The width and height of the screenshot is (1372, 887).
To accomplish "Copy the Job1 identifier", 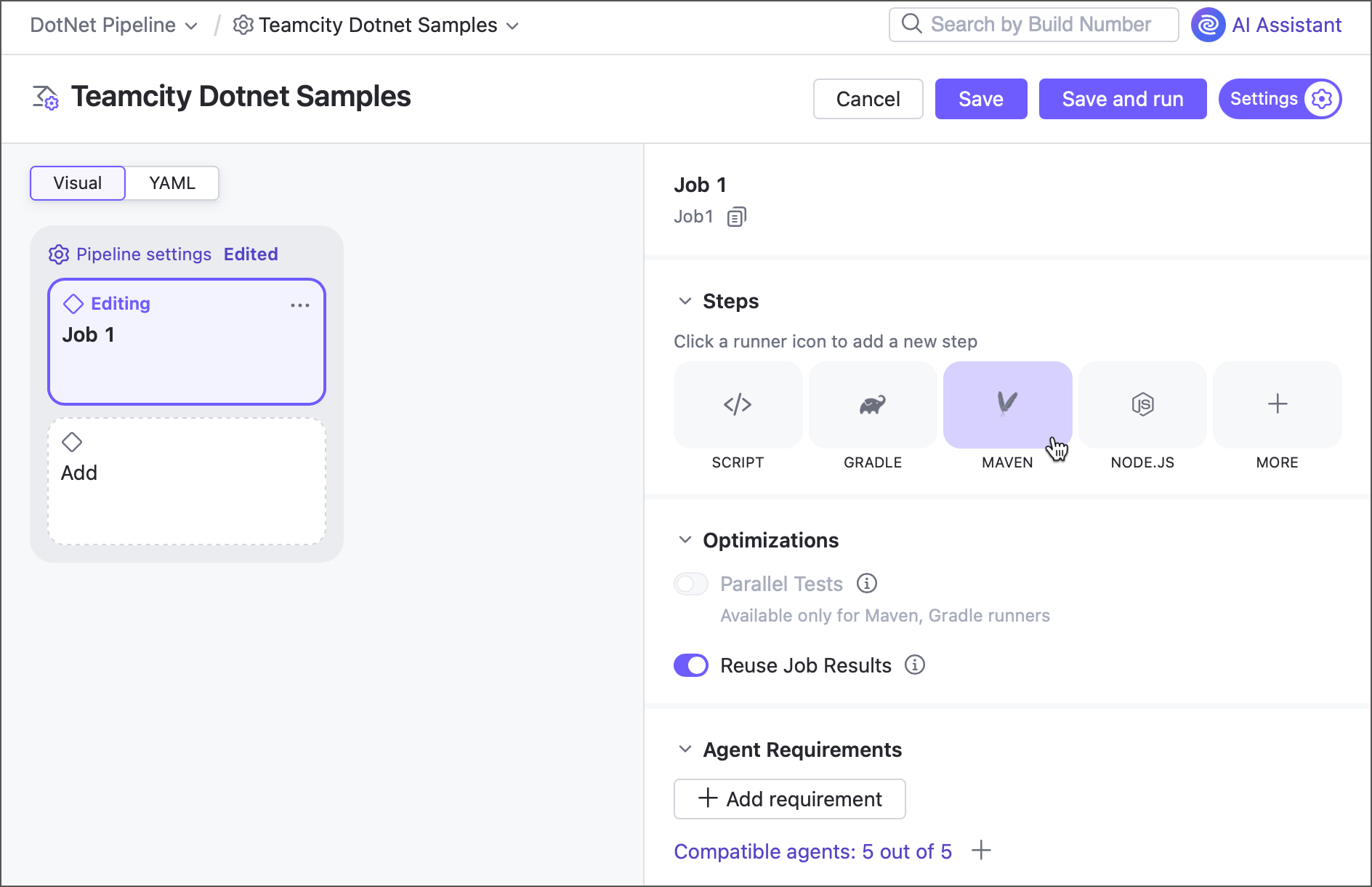I will coord(736,216).
